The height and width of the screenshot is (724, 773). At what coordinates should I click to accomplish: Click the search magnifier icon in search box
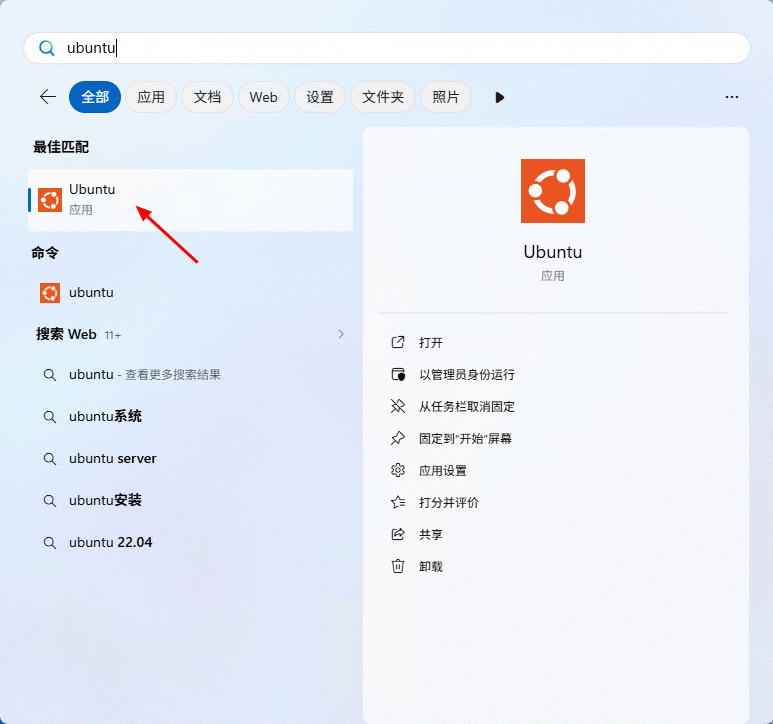[47, 48]
